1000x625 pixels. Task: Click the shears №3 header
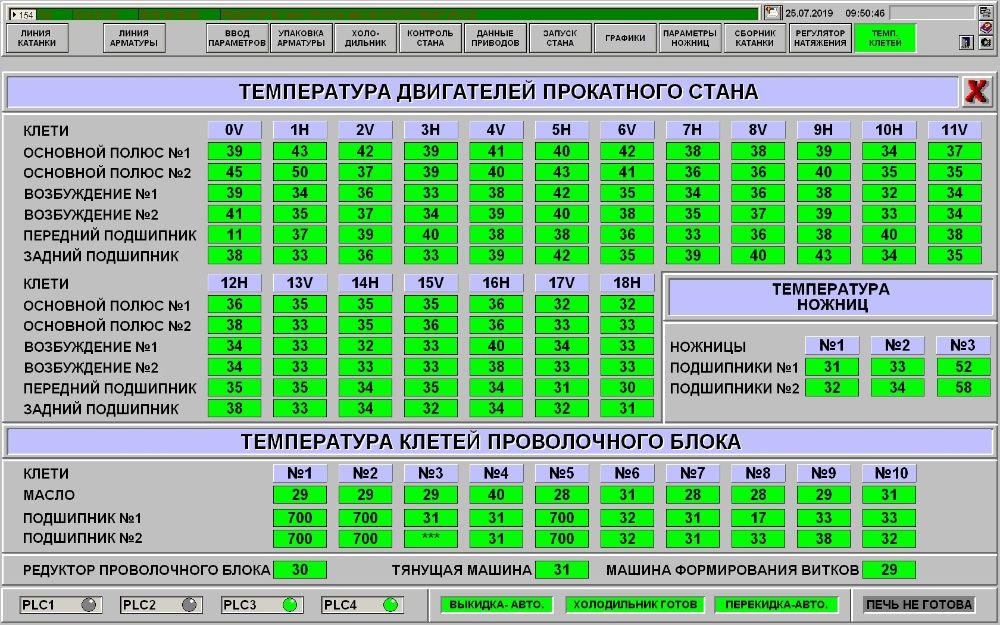962,345
